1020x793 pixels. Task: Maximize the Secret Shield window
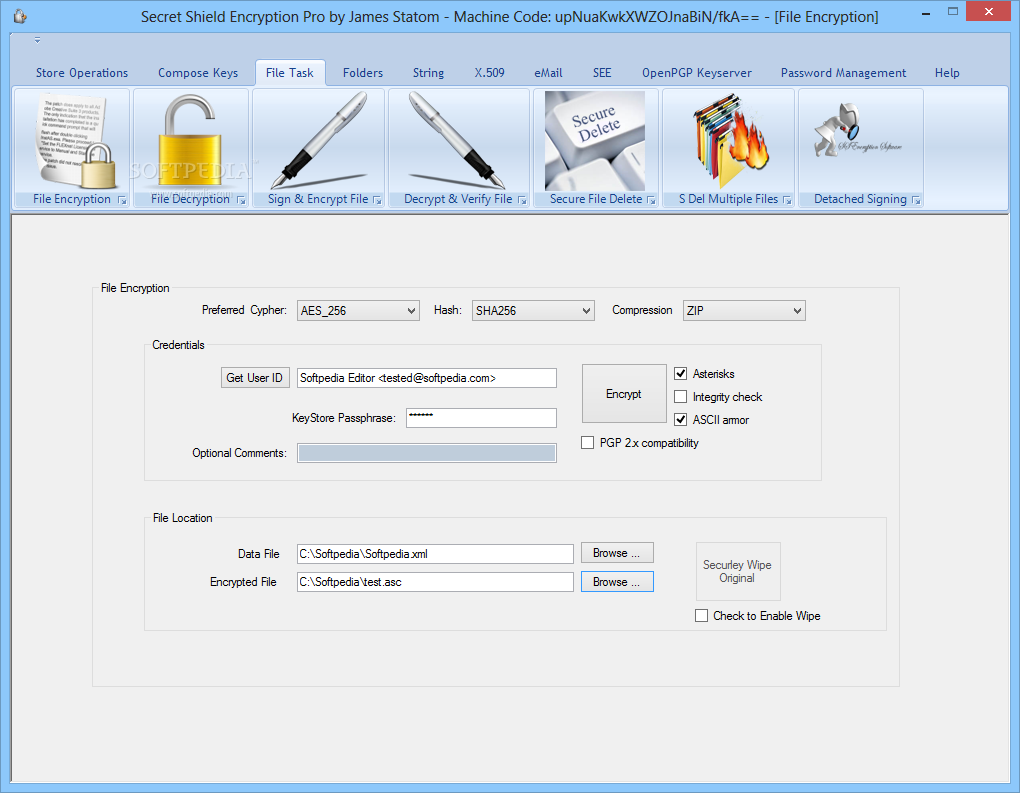(953, 12)
